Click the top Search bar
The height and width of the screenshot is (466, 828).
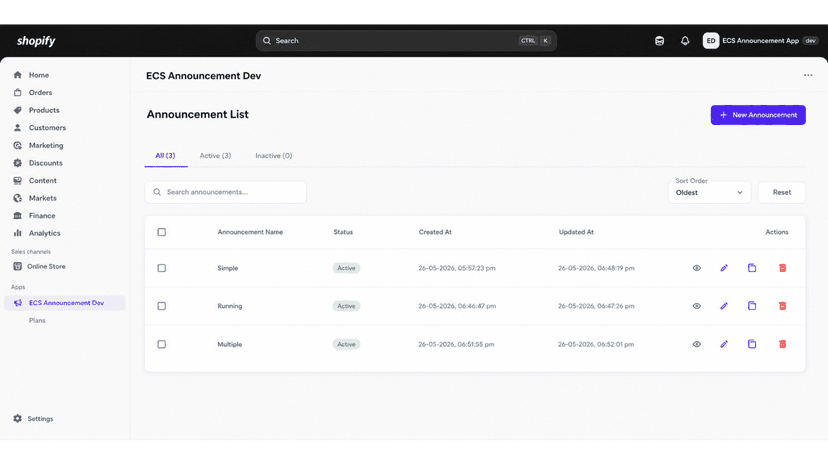point(406,41)
